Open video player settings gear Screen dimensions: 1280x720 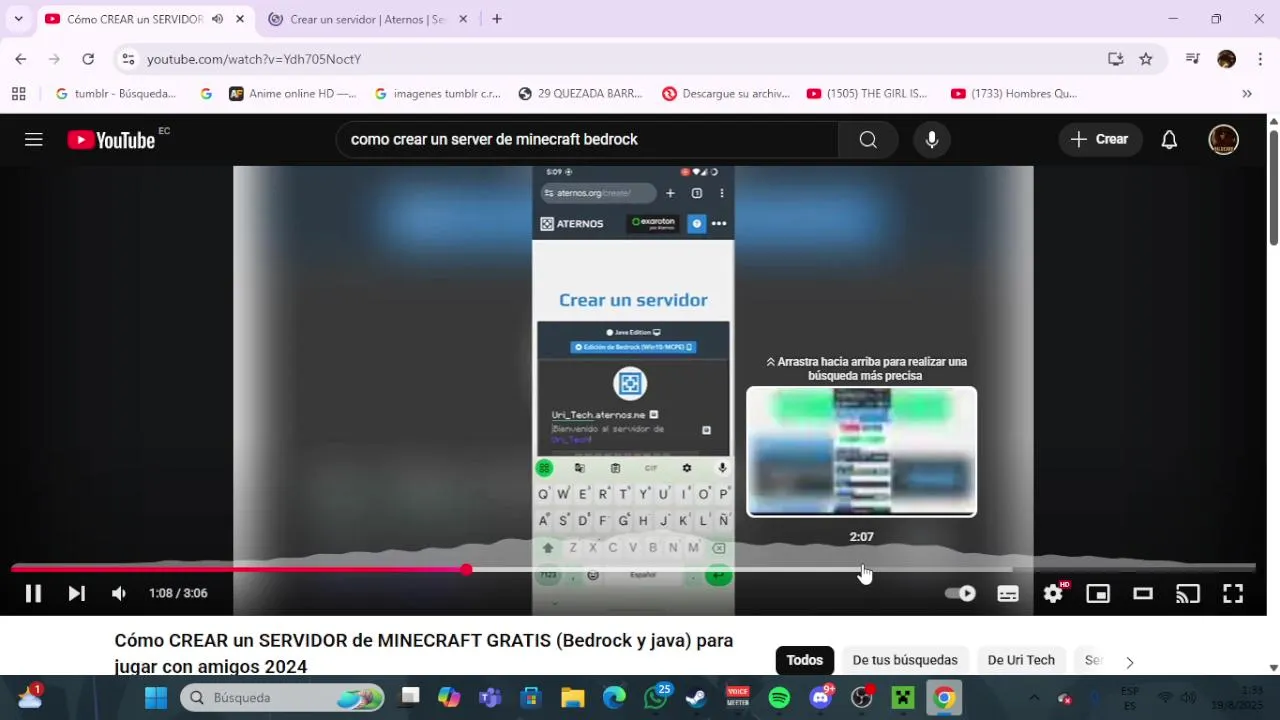(x=1053, y=594)
